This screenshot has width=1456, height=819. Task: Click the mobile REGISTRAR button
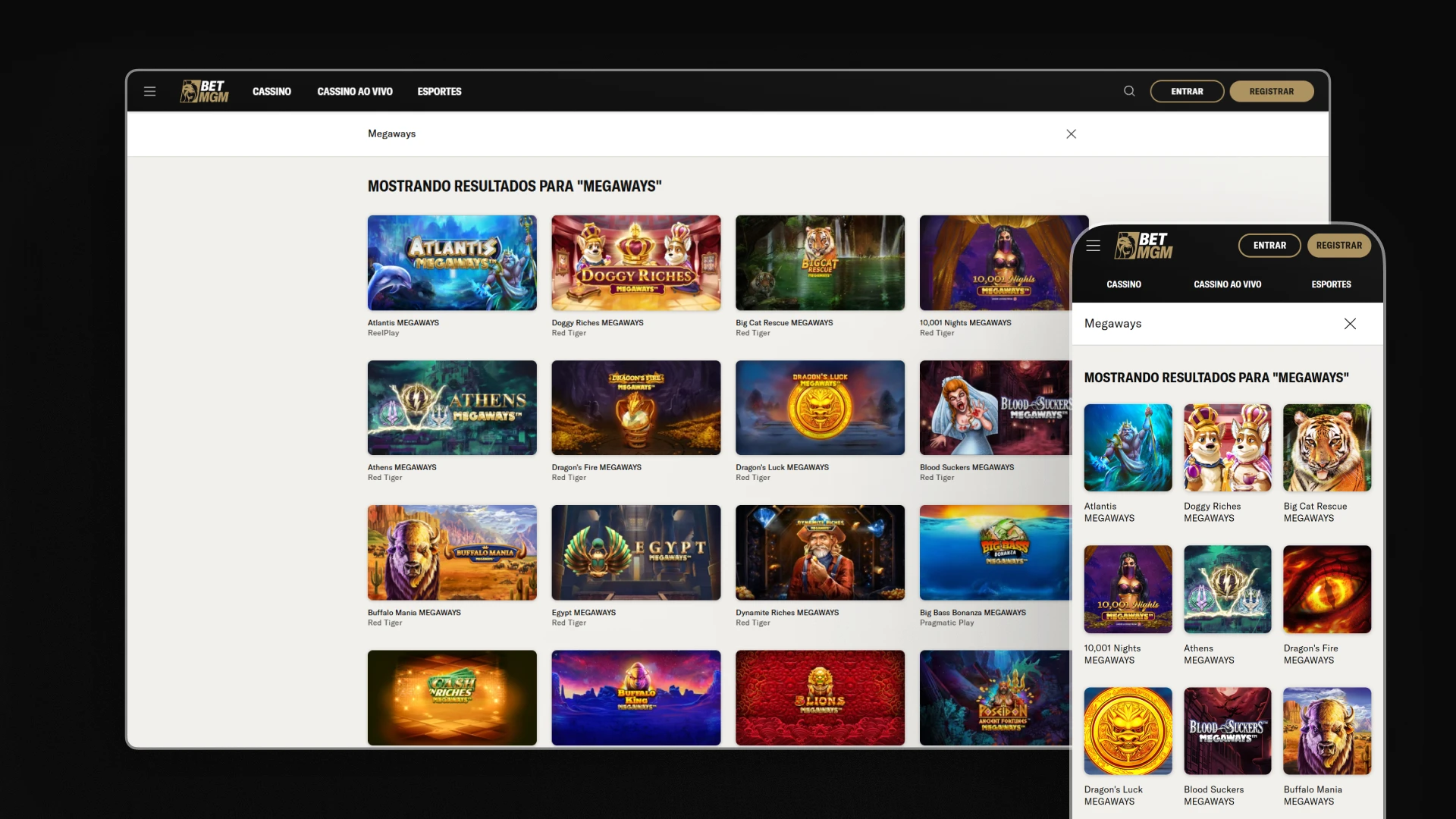1338,246
